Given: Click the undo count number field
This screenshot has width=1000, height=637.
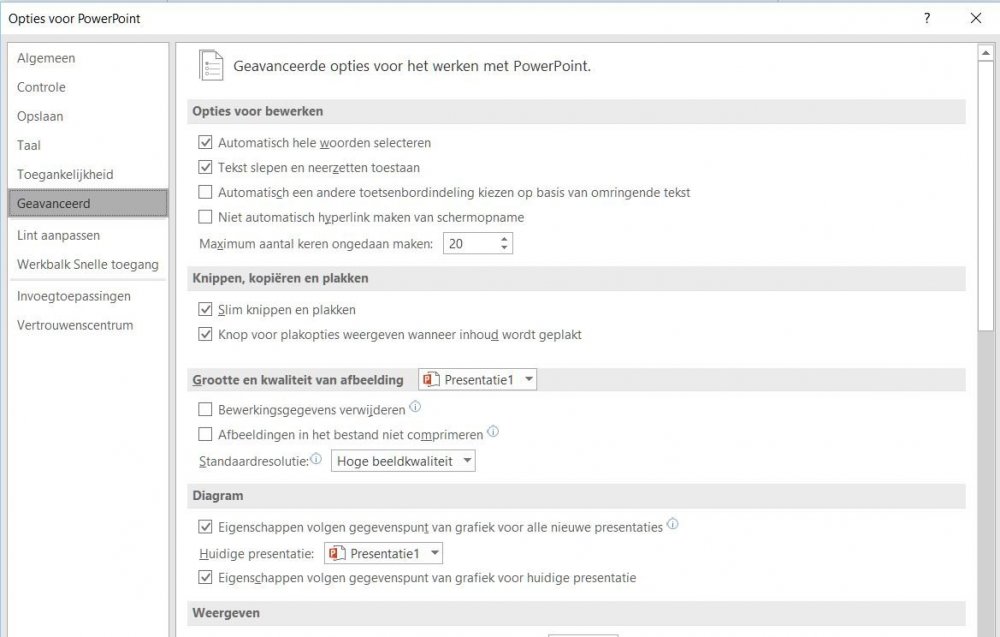Looking at the screenshot, I should coord(468,243).
